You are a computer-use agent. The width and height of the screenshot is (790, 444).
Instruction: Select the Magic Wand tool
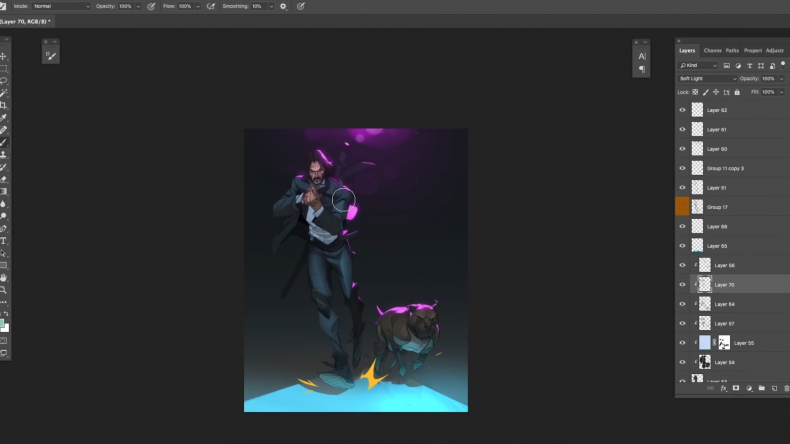click(x=4, y=93)
